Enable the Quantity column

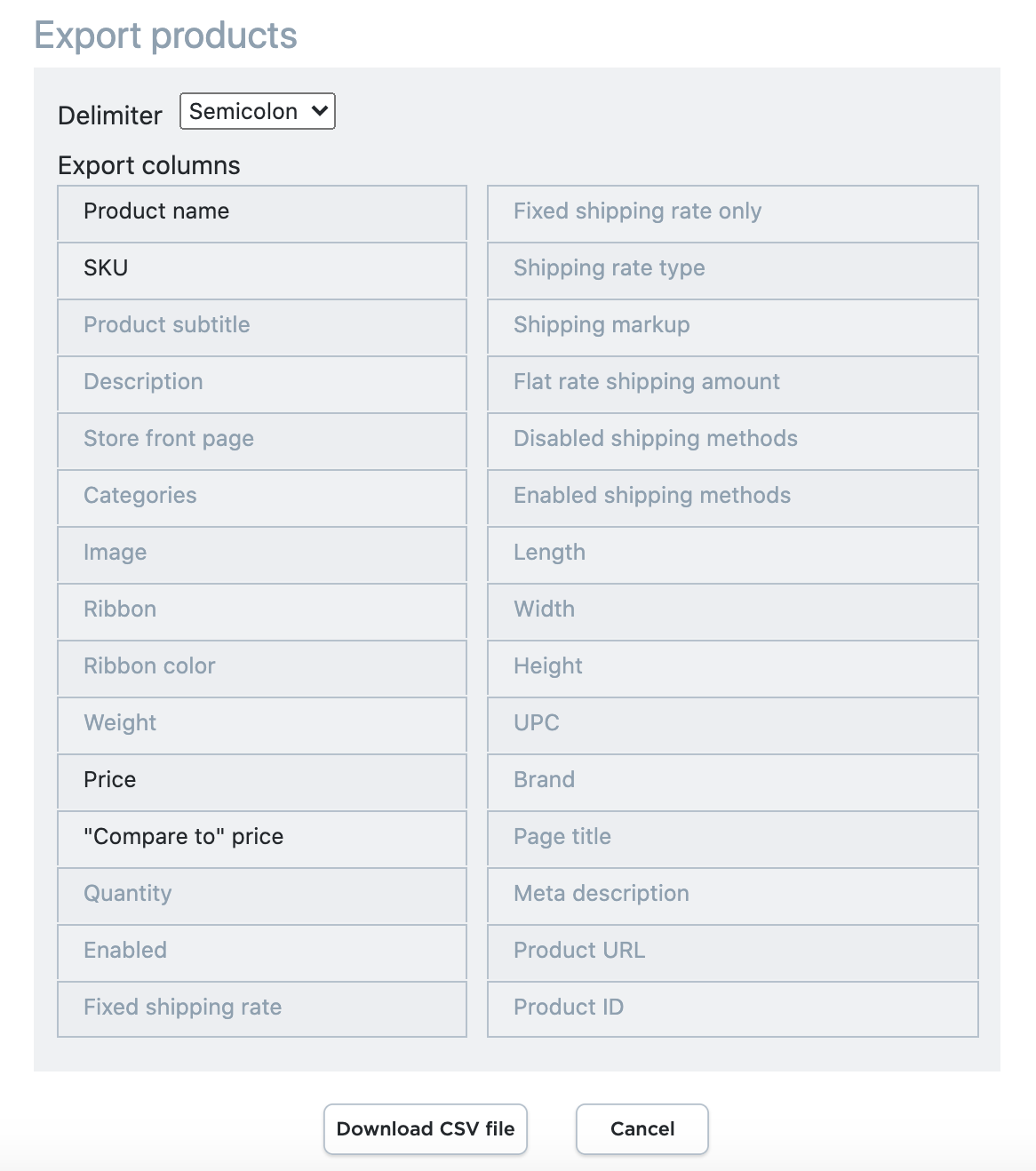point(262,895)
